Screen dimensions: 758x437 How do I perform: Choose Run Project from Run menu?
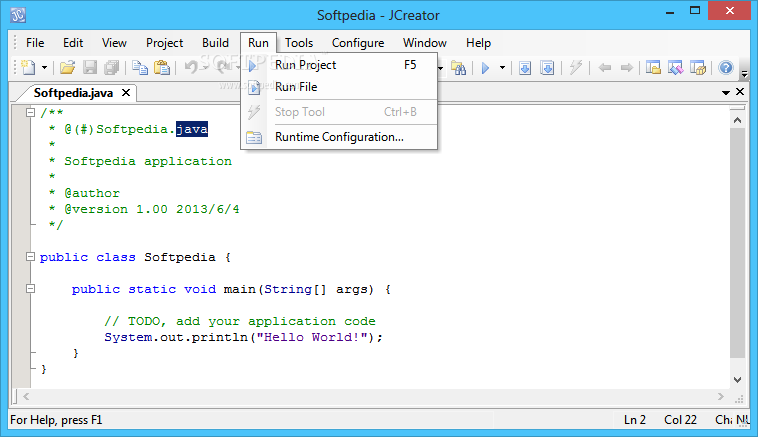(x=339, y=65)
